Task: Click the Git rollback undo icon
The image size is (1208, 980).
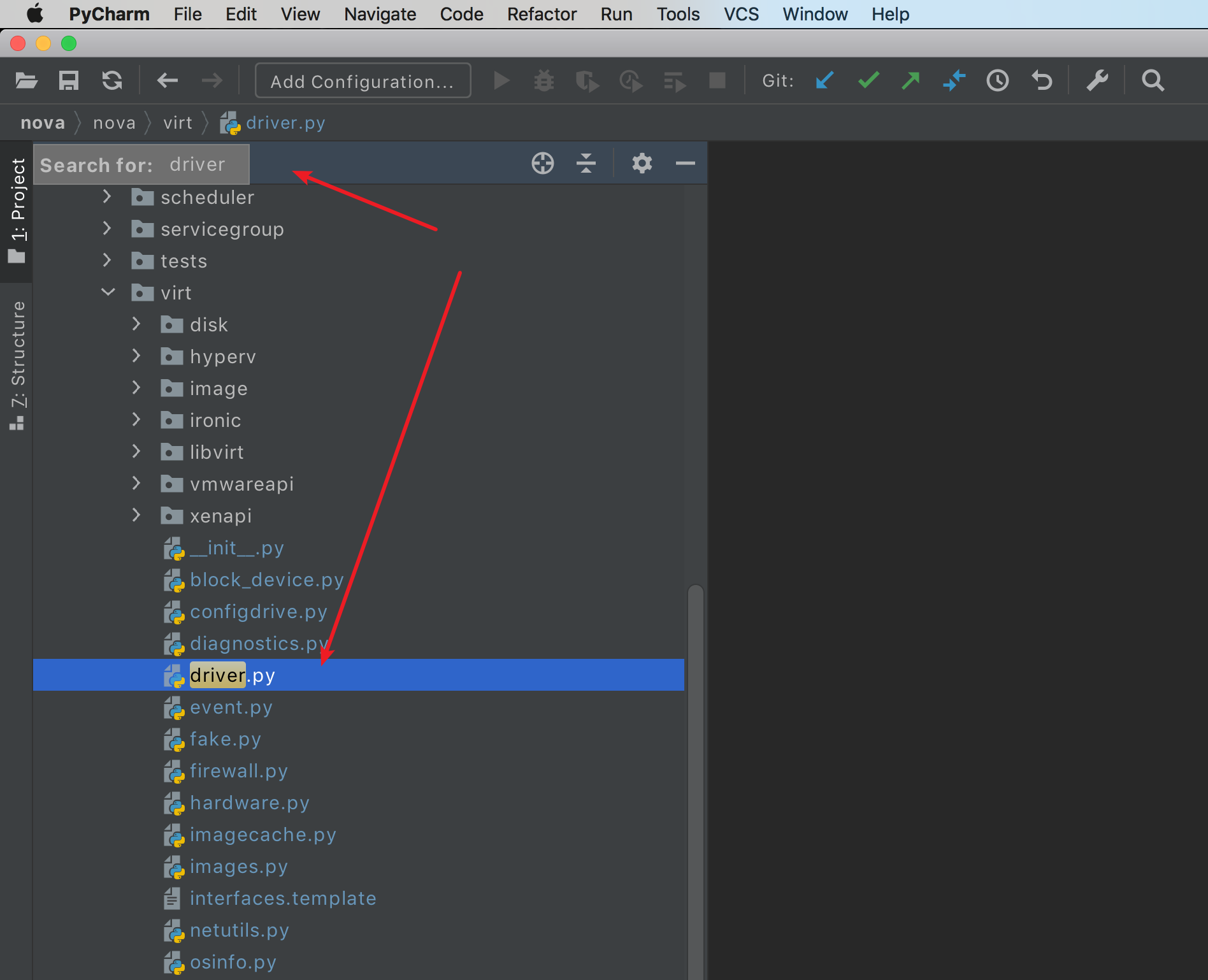Action: pos(1042,81)
